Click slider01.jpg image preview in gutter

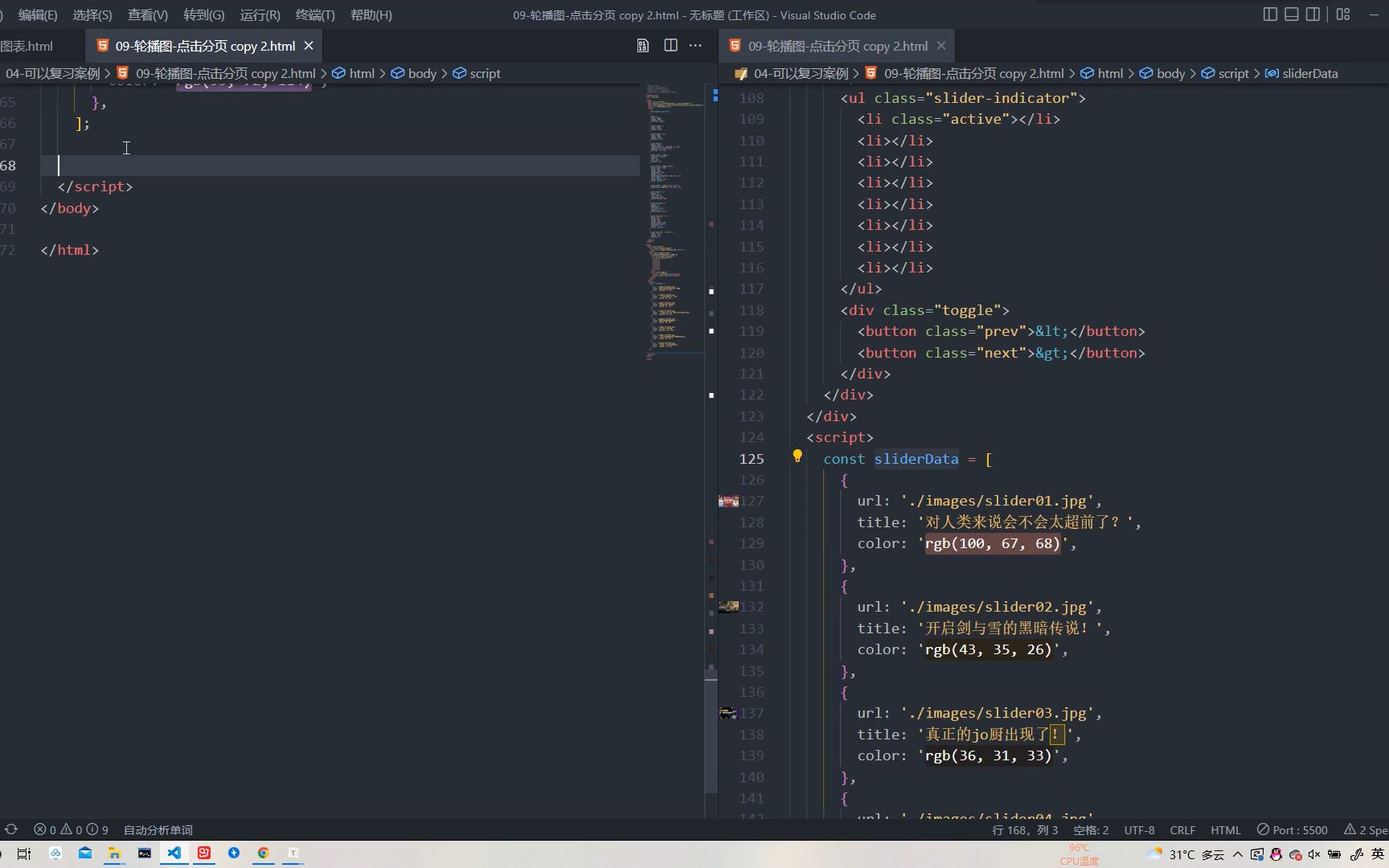(x=728, y=501)
